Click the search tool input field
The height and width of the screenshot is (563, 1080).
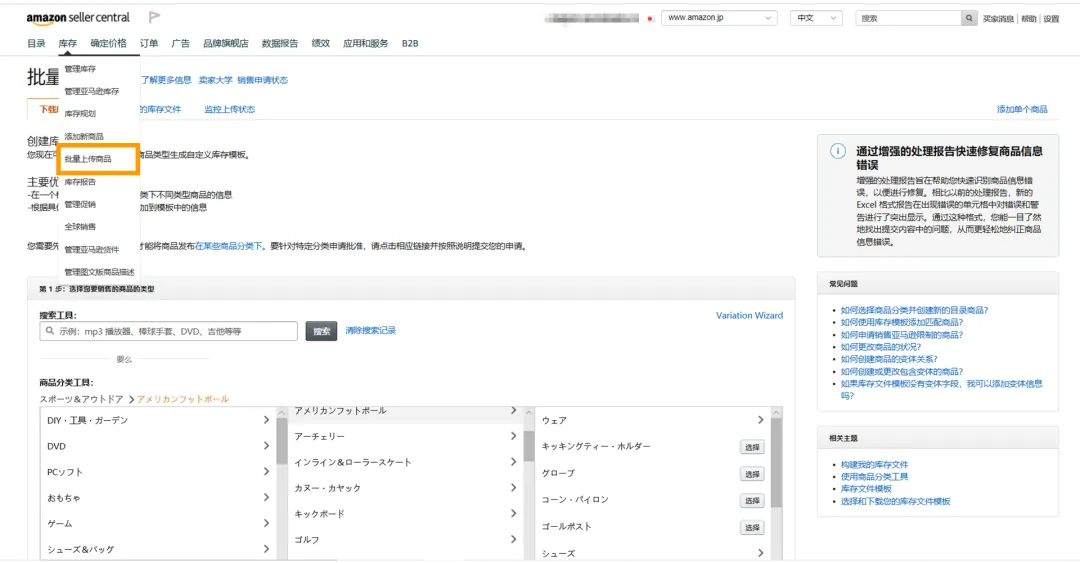point(169,331)
